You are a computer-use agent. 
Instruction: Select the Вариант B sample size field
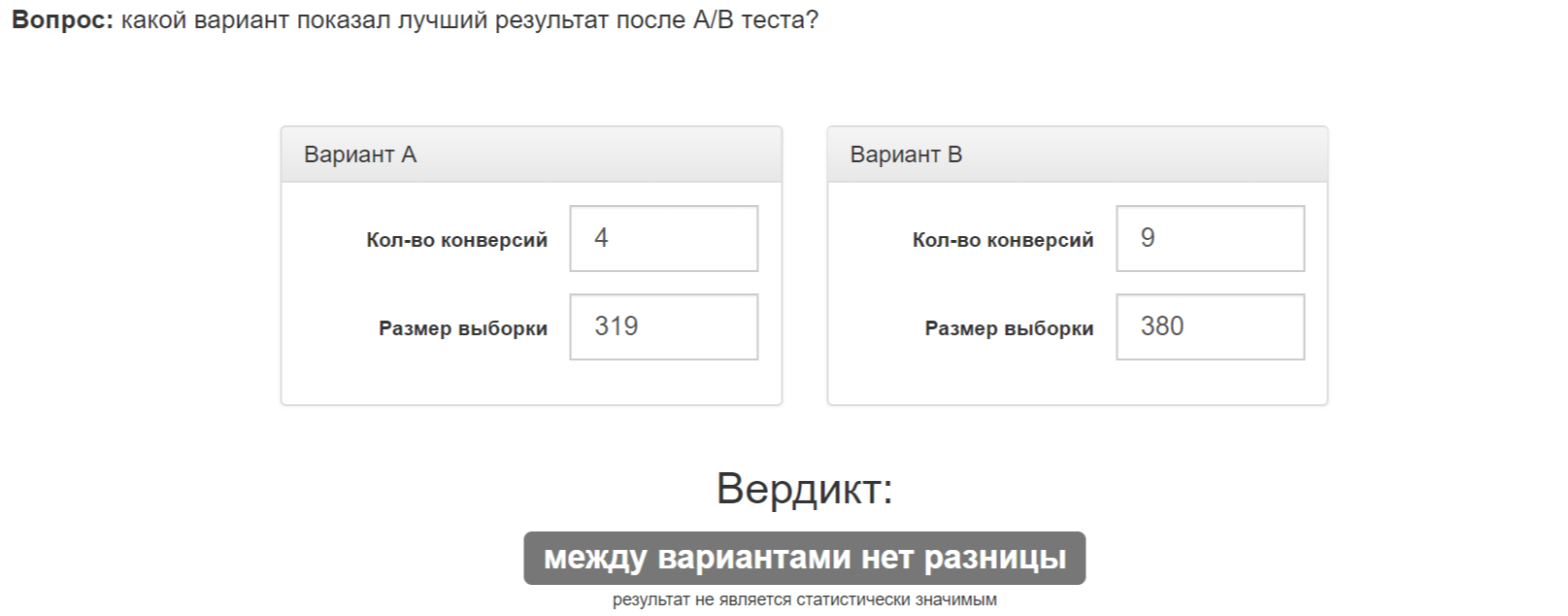(1210, 326)
